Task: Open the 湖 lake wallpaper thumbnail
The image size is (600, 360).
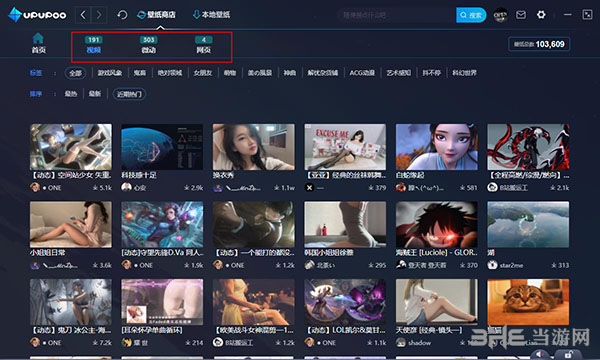Action: [x=528, y=225]
